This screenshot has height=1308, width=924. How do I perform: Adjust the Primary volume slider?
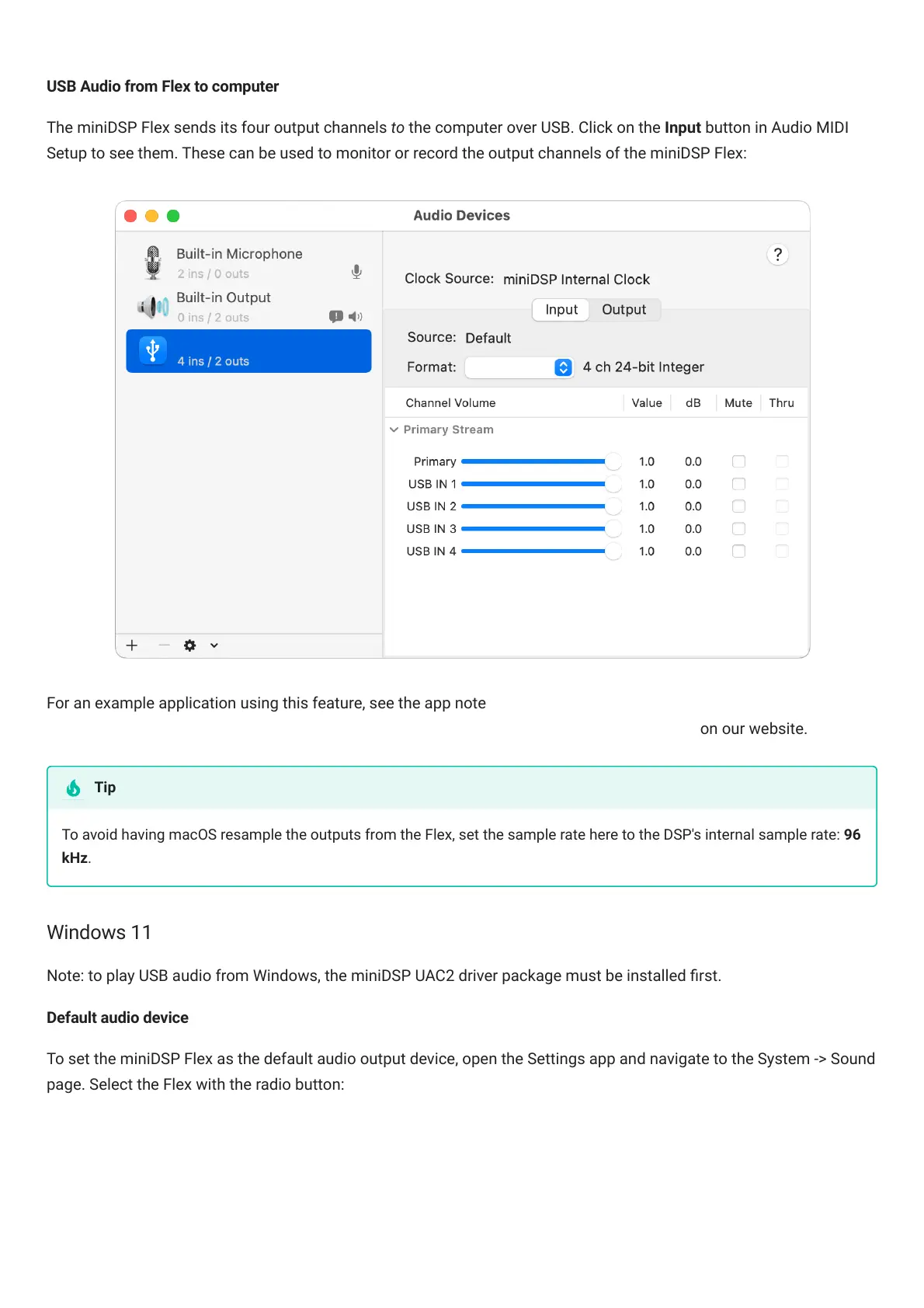tap(541, 461)
